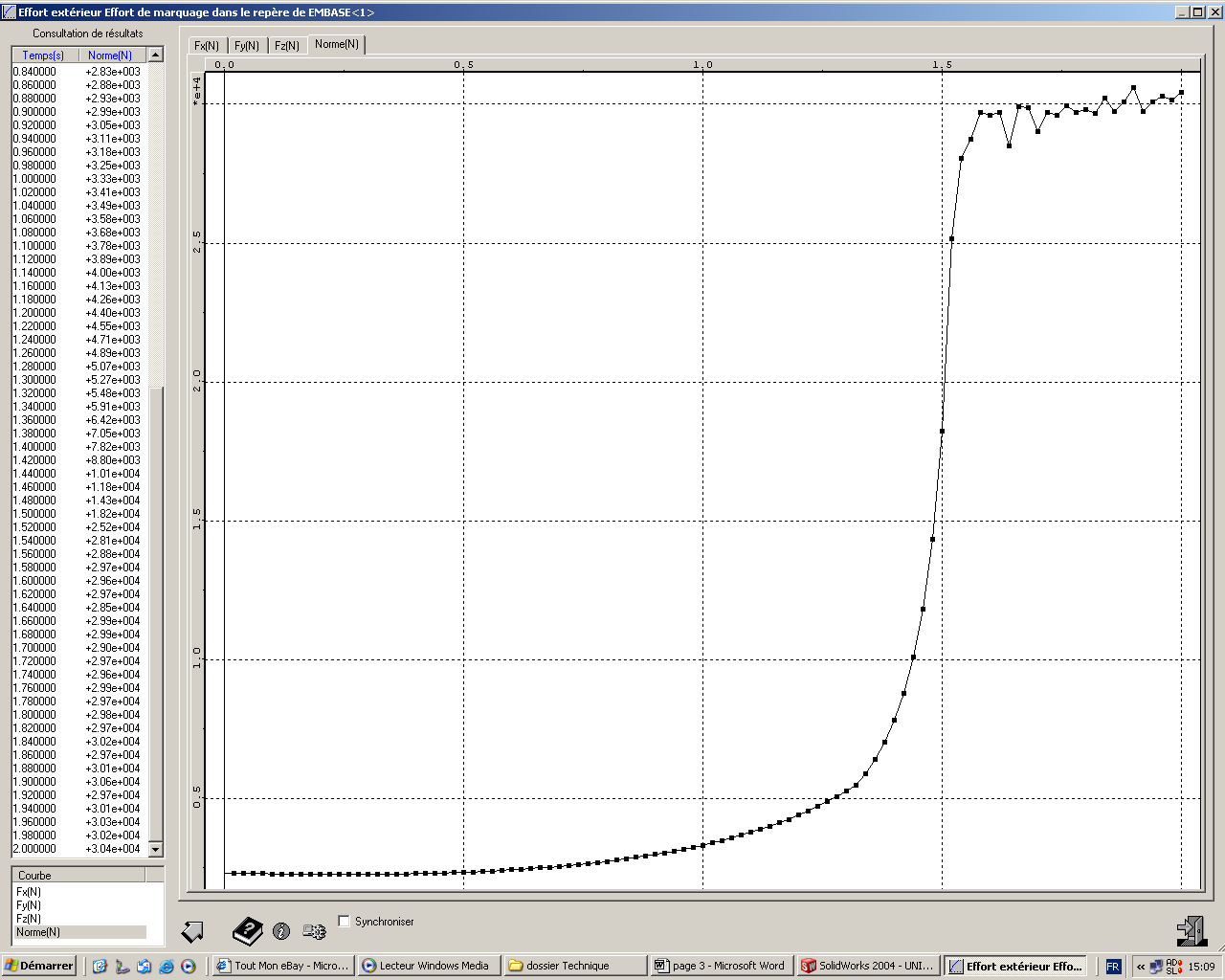Select the row with time 2.000000

click(x=79, y=849)
